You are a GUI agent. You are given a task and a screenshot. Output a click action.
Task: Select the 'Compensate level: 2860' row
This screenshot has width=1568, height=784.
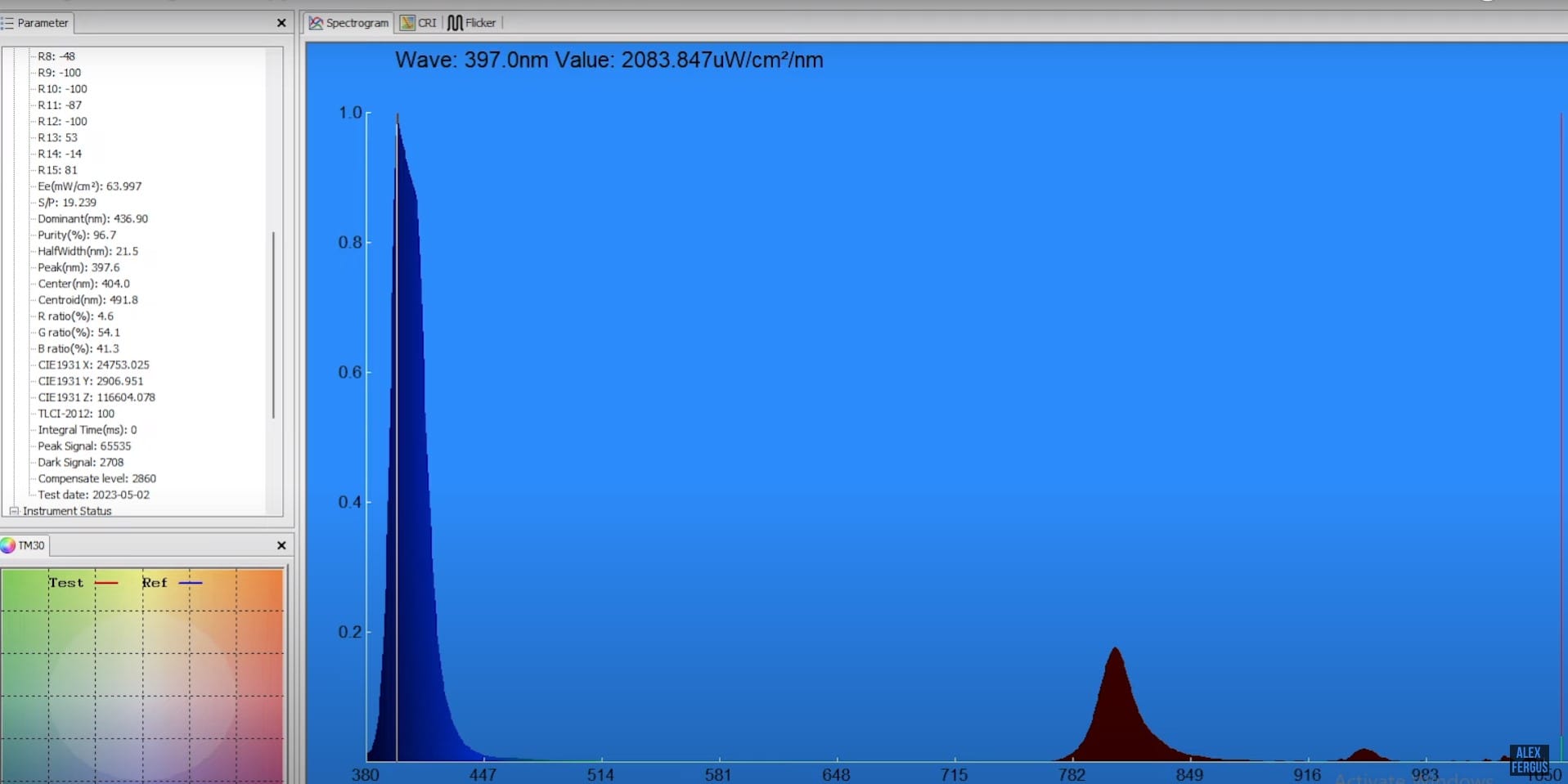(97, 478)
